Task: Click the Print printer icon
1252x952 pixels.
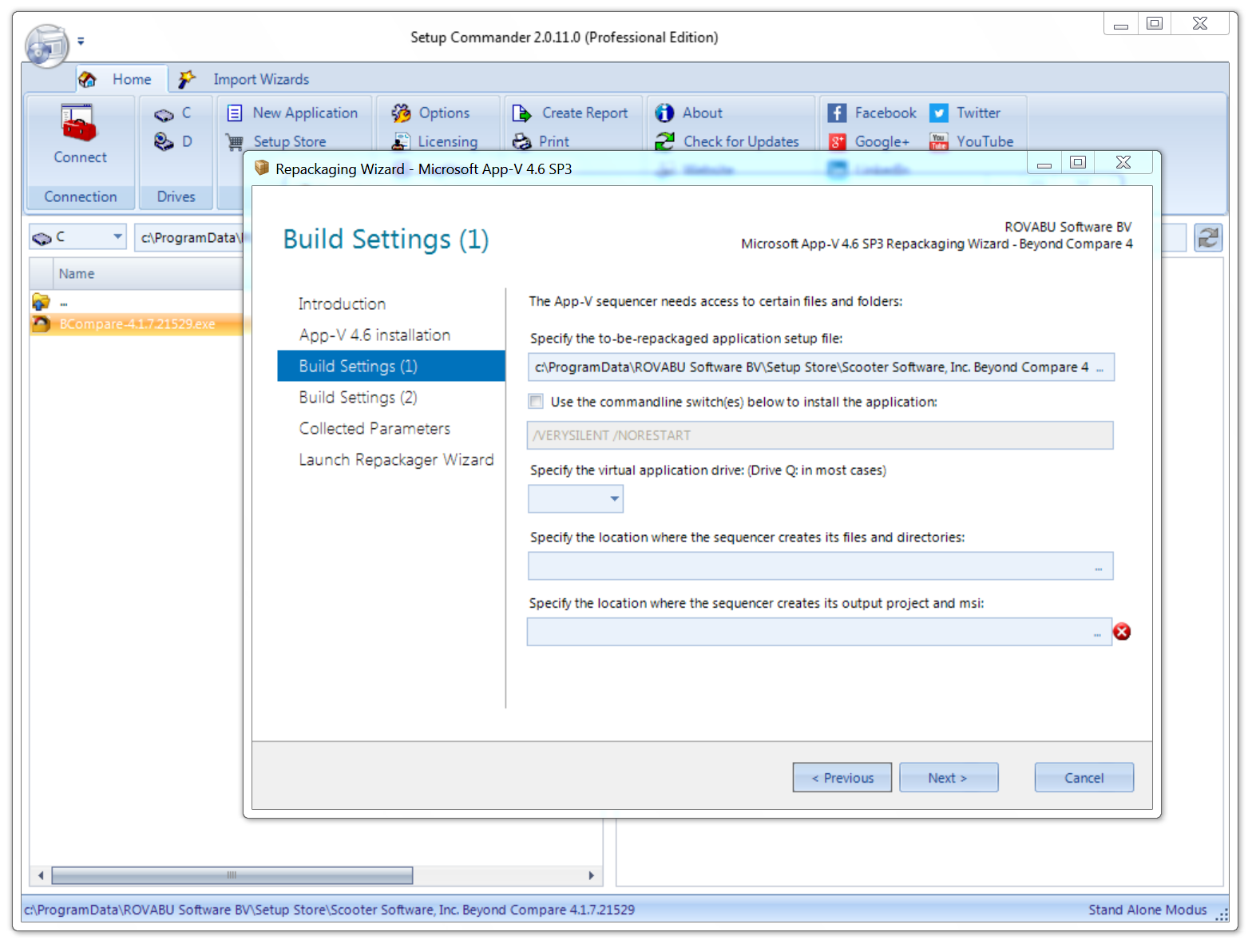Action: [x=521, y=142]
